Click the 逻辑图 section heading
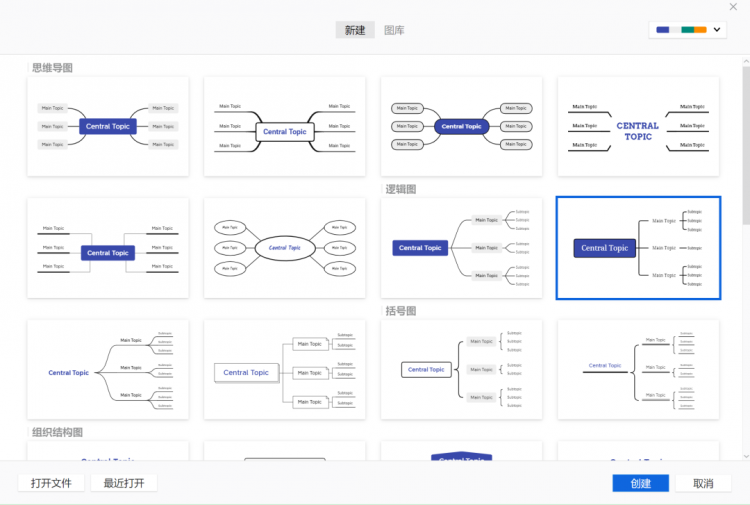This screenshot has width=750, height=505. point(401,189)
